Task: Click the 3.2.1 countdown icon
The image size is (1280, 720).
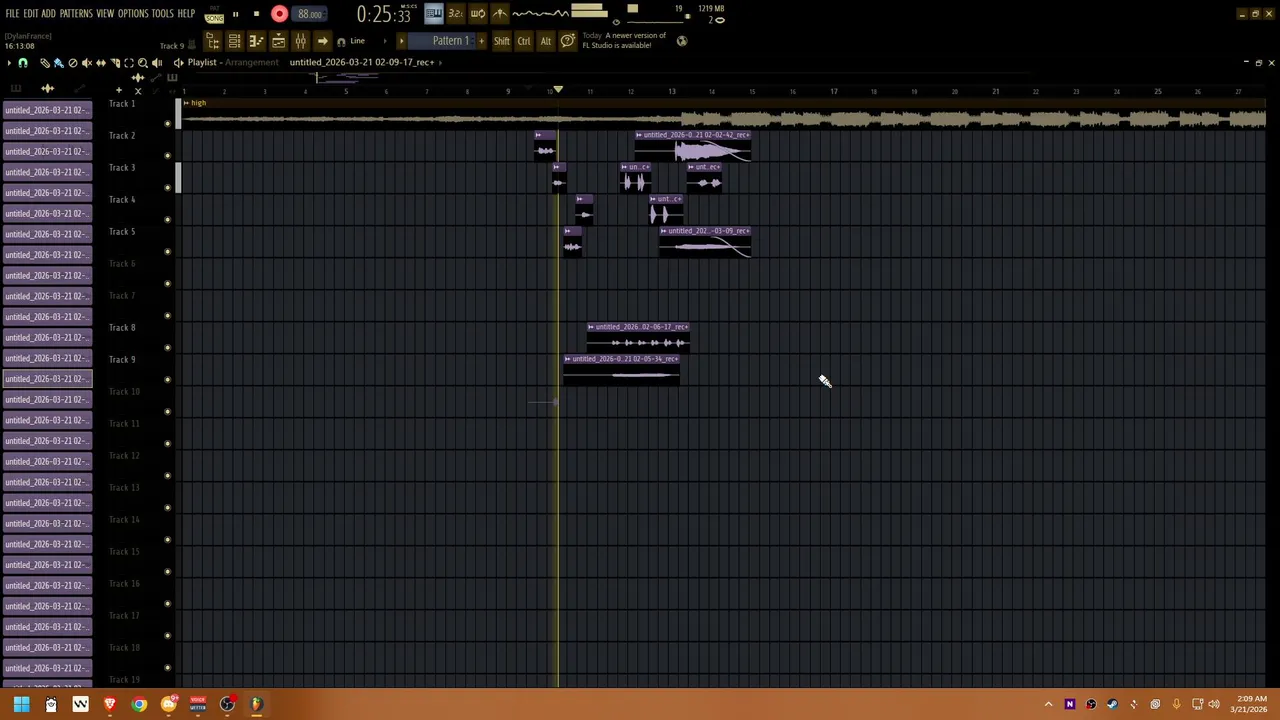Action: [x=455, y=14]
